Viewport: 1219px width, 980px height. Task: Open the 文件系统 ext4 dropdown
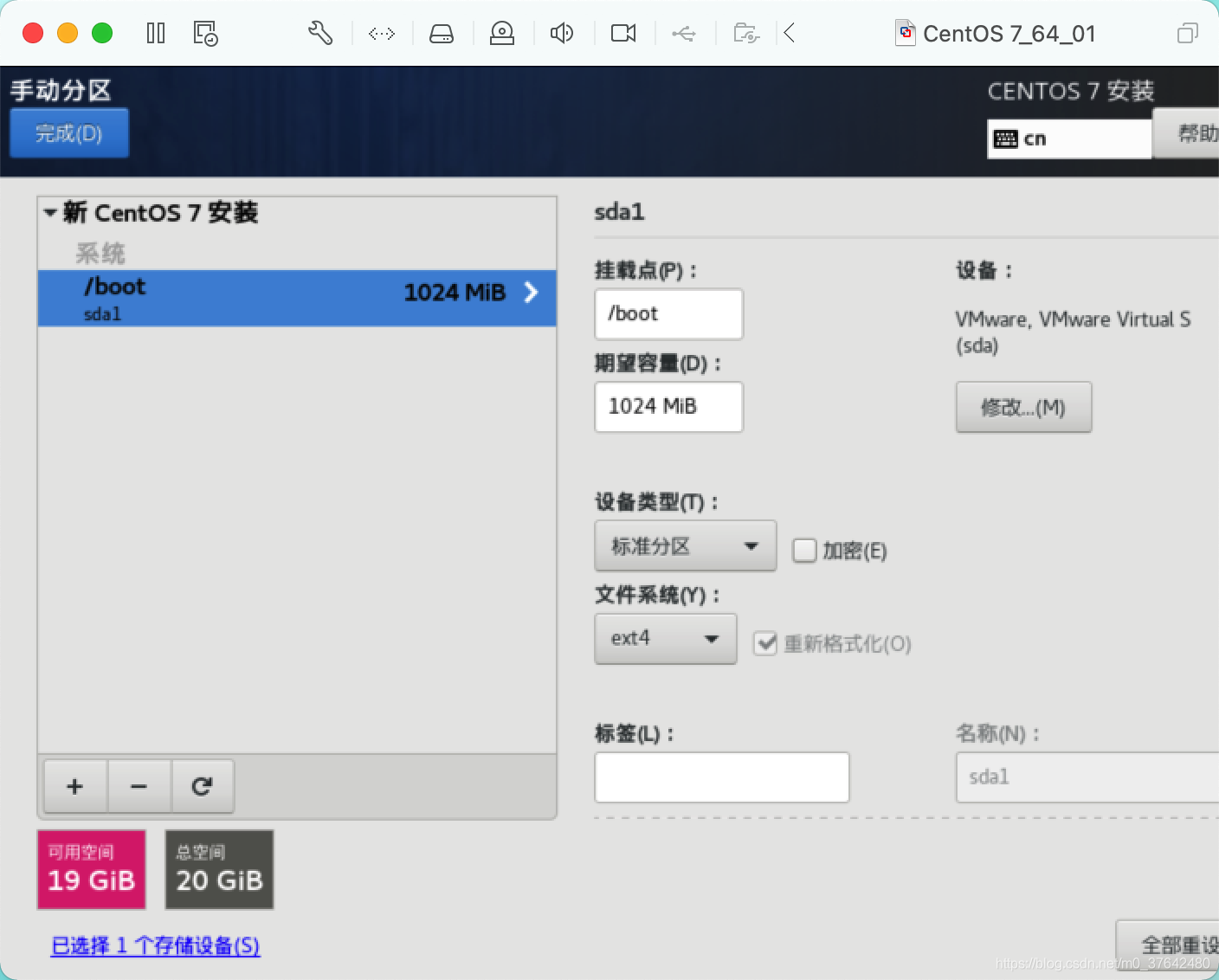[x=665, y=639]
